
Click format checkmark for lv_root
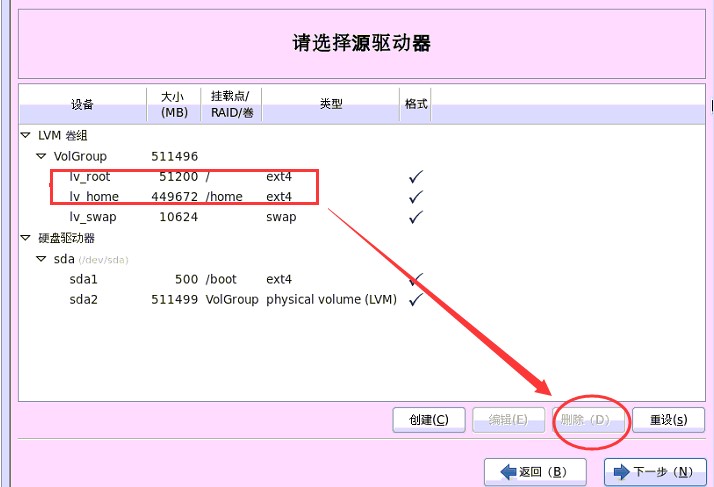pos(416,177)
